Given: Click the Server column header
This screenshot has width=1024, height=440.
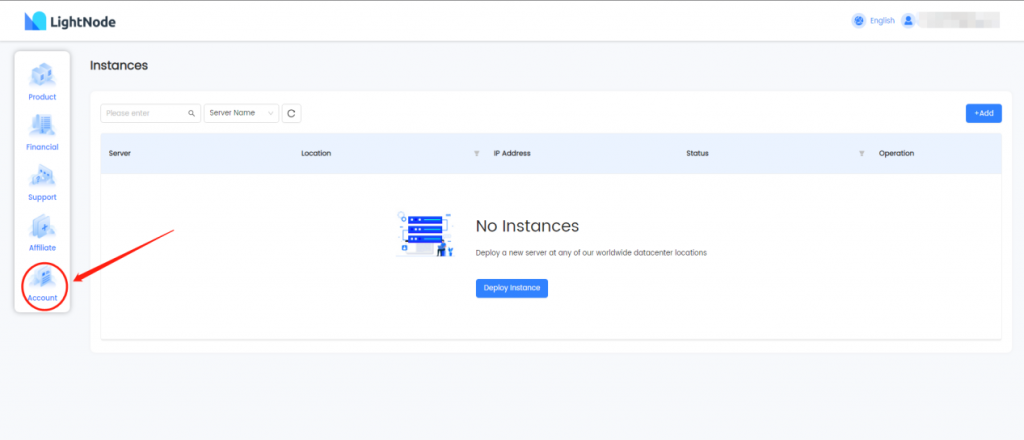Looking at the screenshot, I should click(120, 154).
